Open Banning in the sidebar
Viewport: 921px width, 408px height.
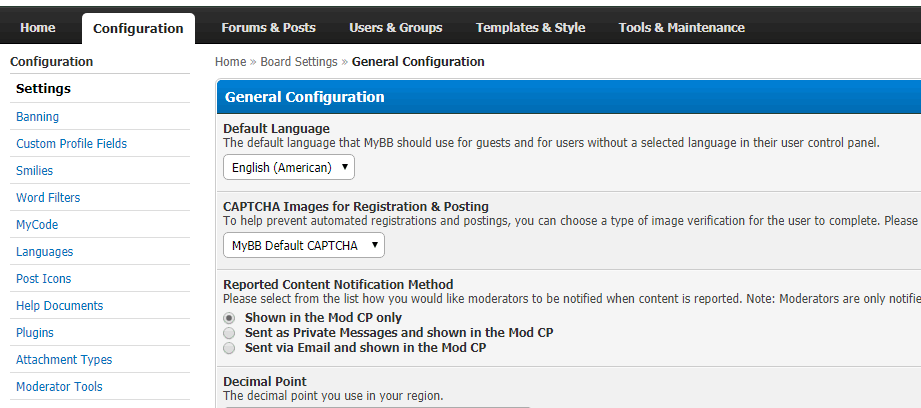[38, 117]
